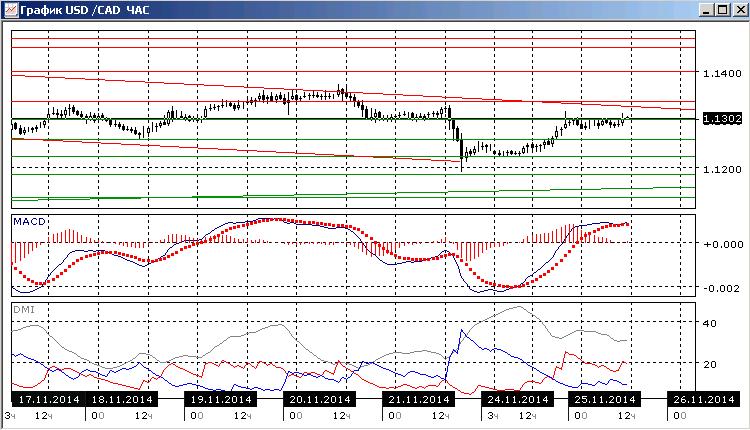Click the DMI indicator label

(24, 310)
